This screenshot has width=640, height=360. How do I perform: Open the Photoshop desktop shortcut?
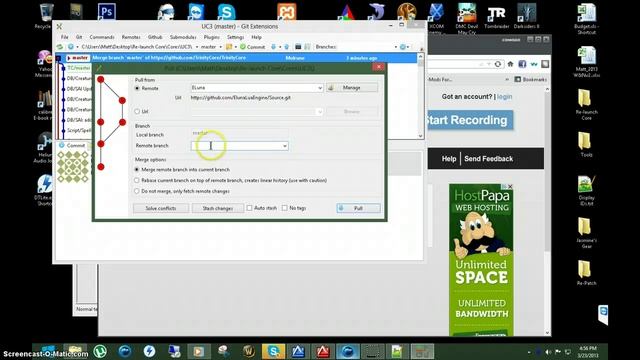pyautogui.click(x=107, y=11)
